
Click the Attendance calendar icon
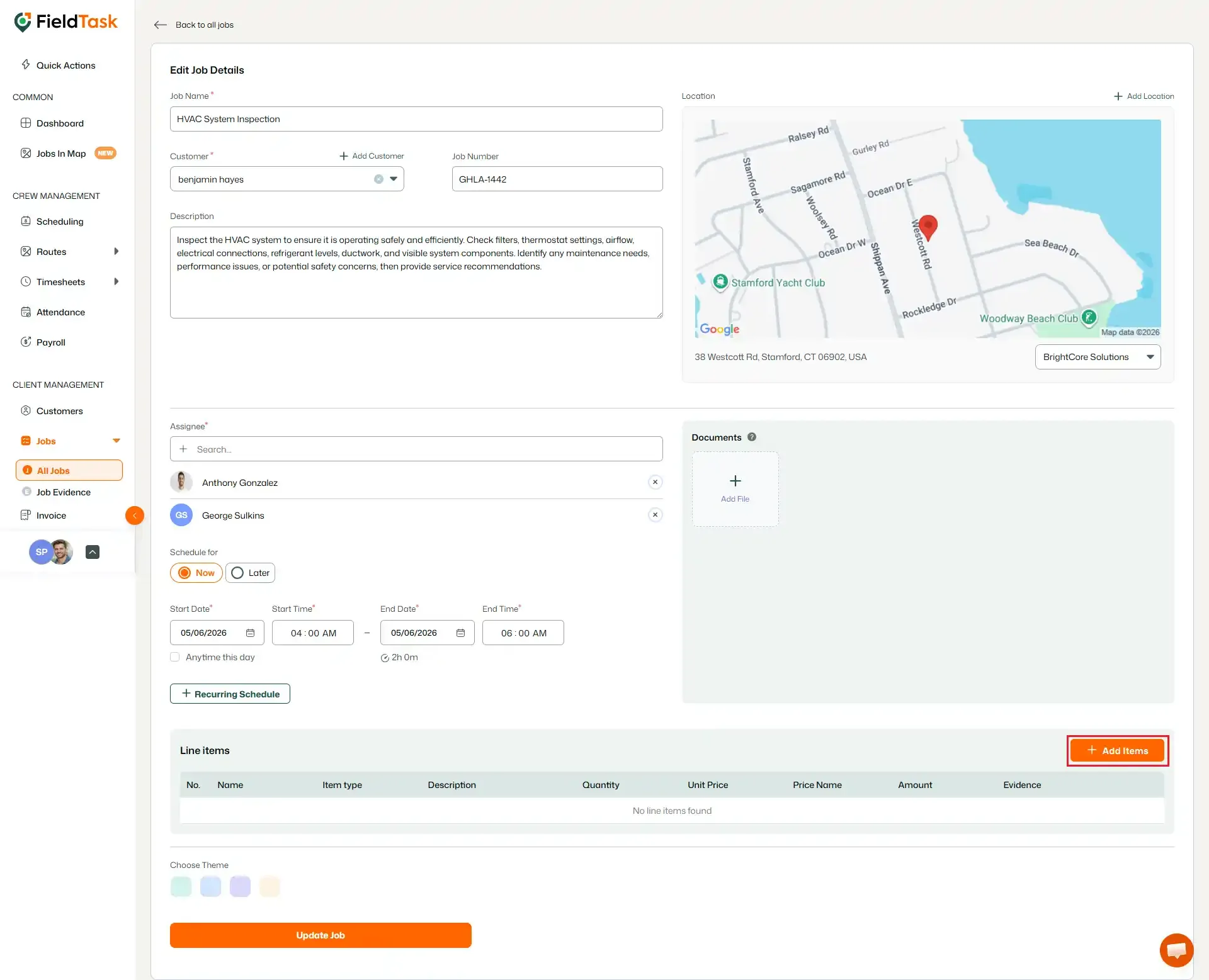[26, 312]
